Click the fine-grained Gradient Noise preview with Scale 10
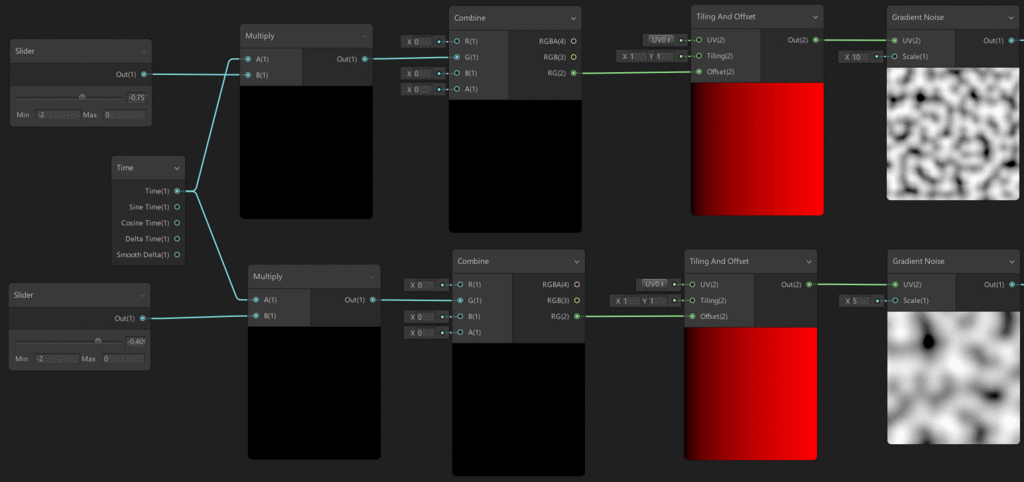The width and height of the screenshot is (1024, 482). [953, 134]
